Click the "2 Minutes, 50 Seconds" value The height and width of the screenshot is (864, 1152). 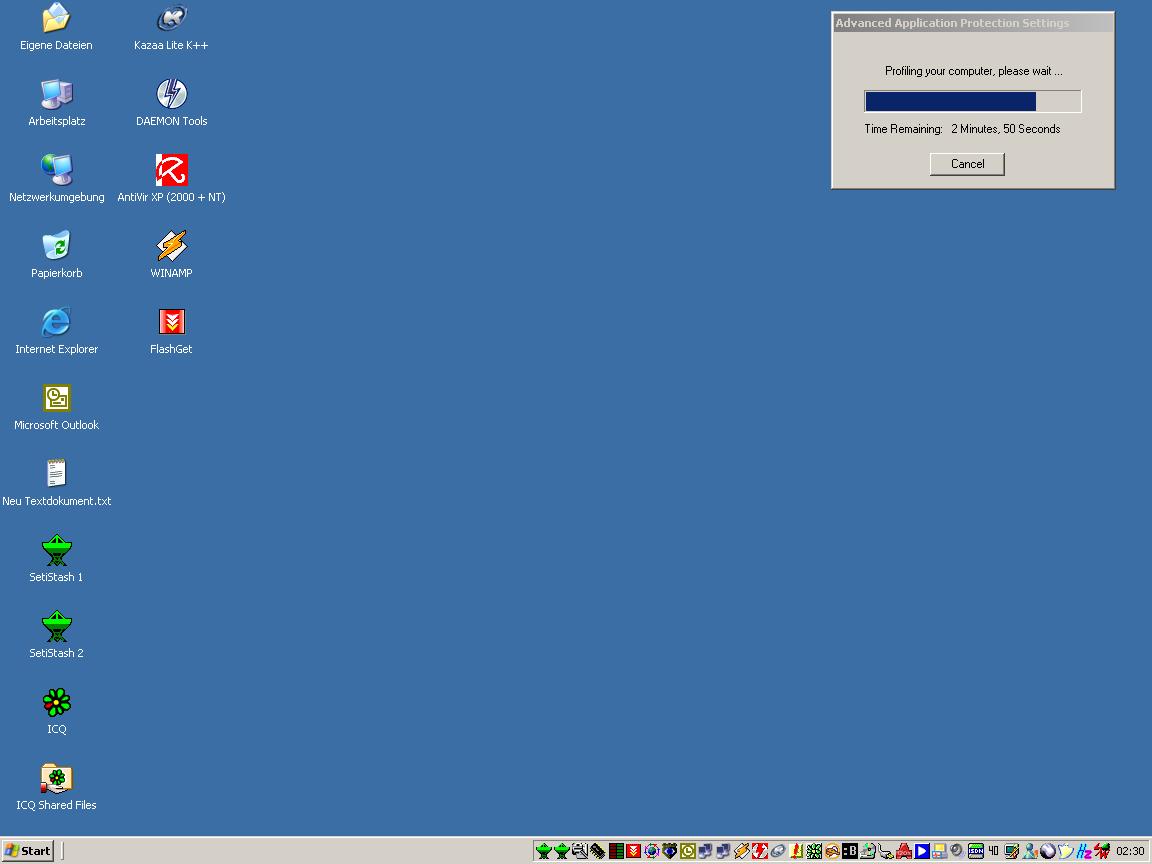1006,129
